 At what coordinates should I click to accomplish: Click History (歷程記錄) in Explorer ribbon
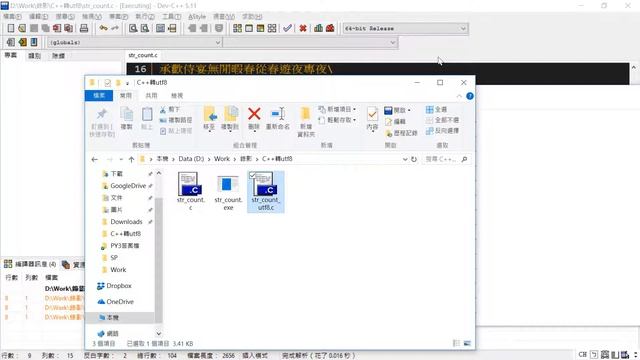(401, 133)
